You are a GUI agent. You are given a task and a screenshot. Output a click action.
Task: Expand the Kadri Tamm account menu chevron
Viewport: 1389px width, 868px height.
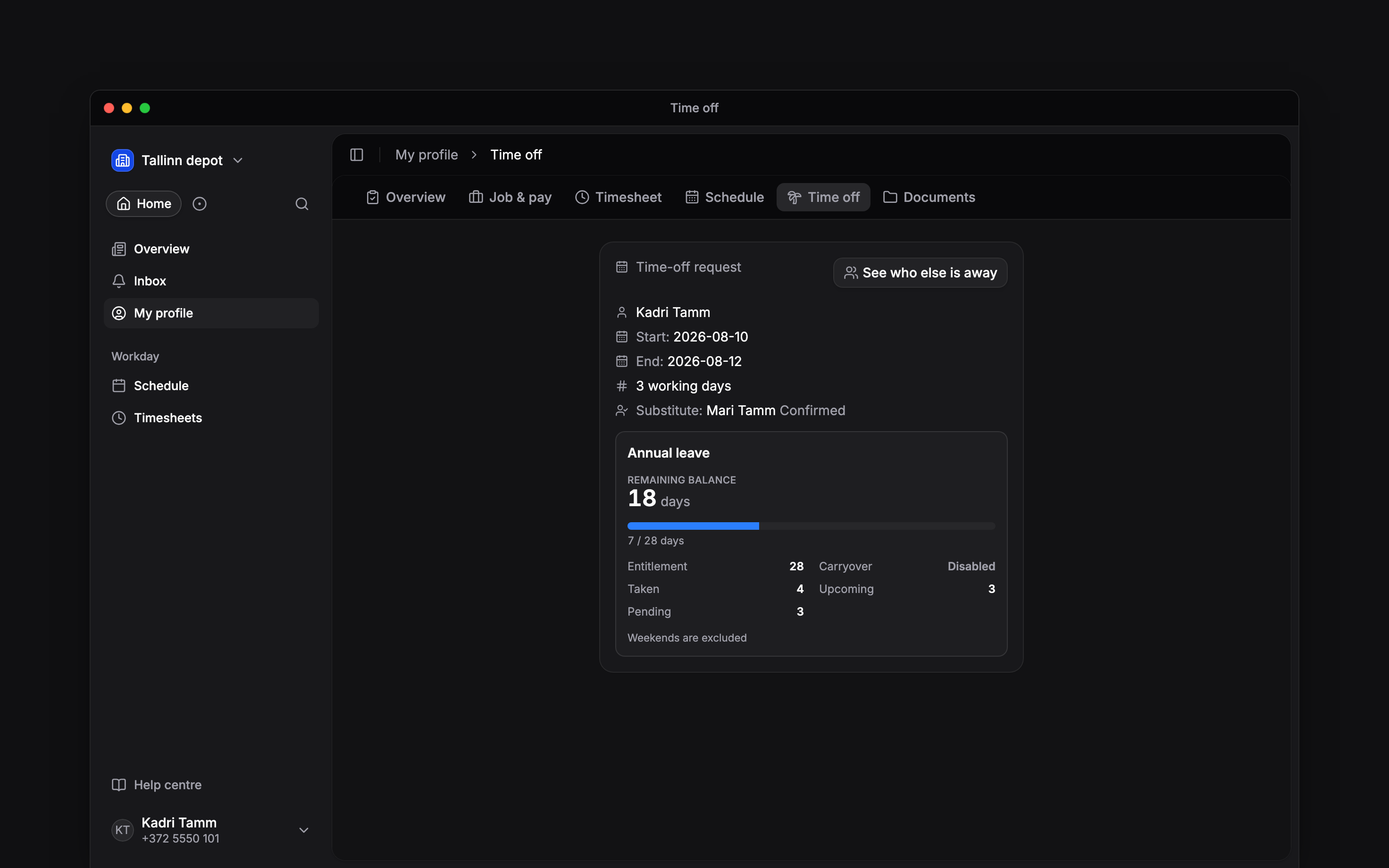click(x=304, y=830)
